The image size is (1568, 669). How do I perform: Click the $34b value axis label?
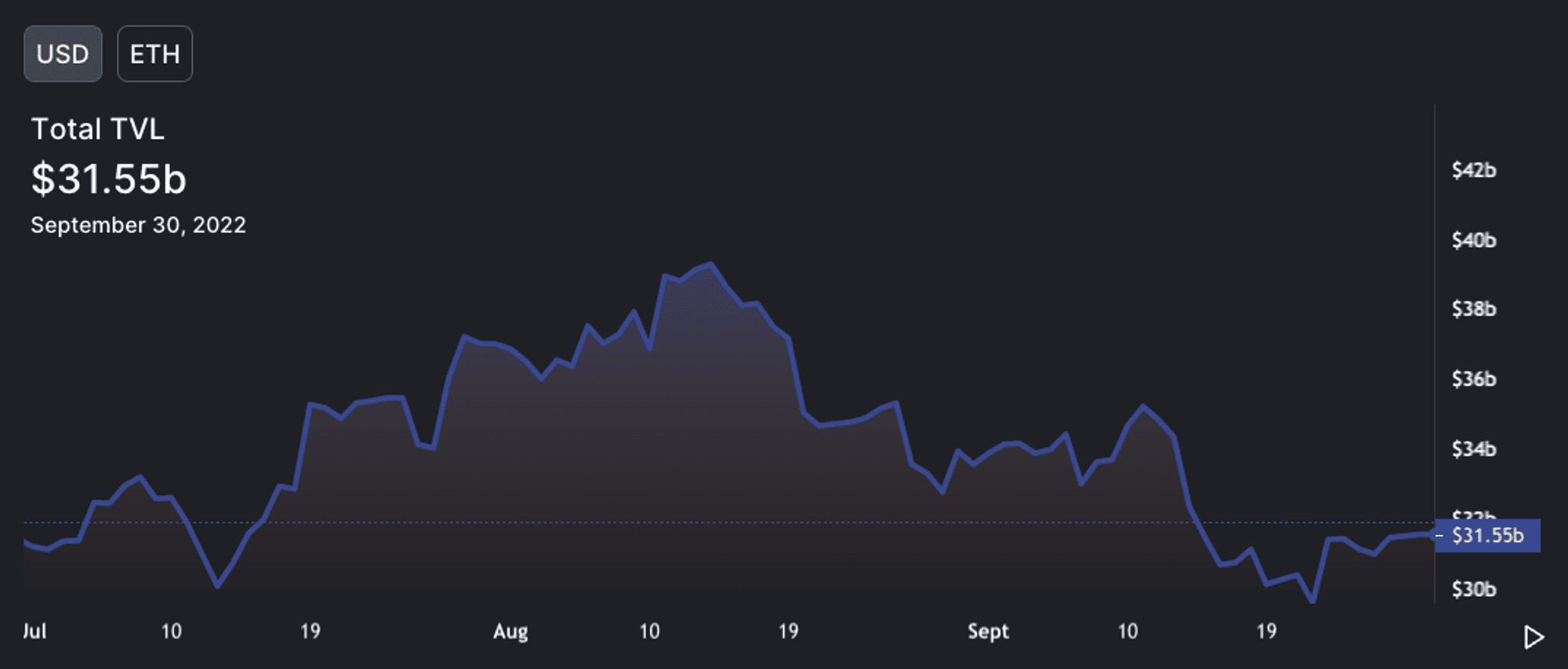pyautogui.click(x=1473, y=449)
